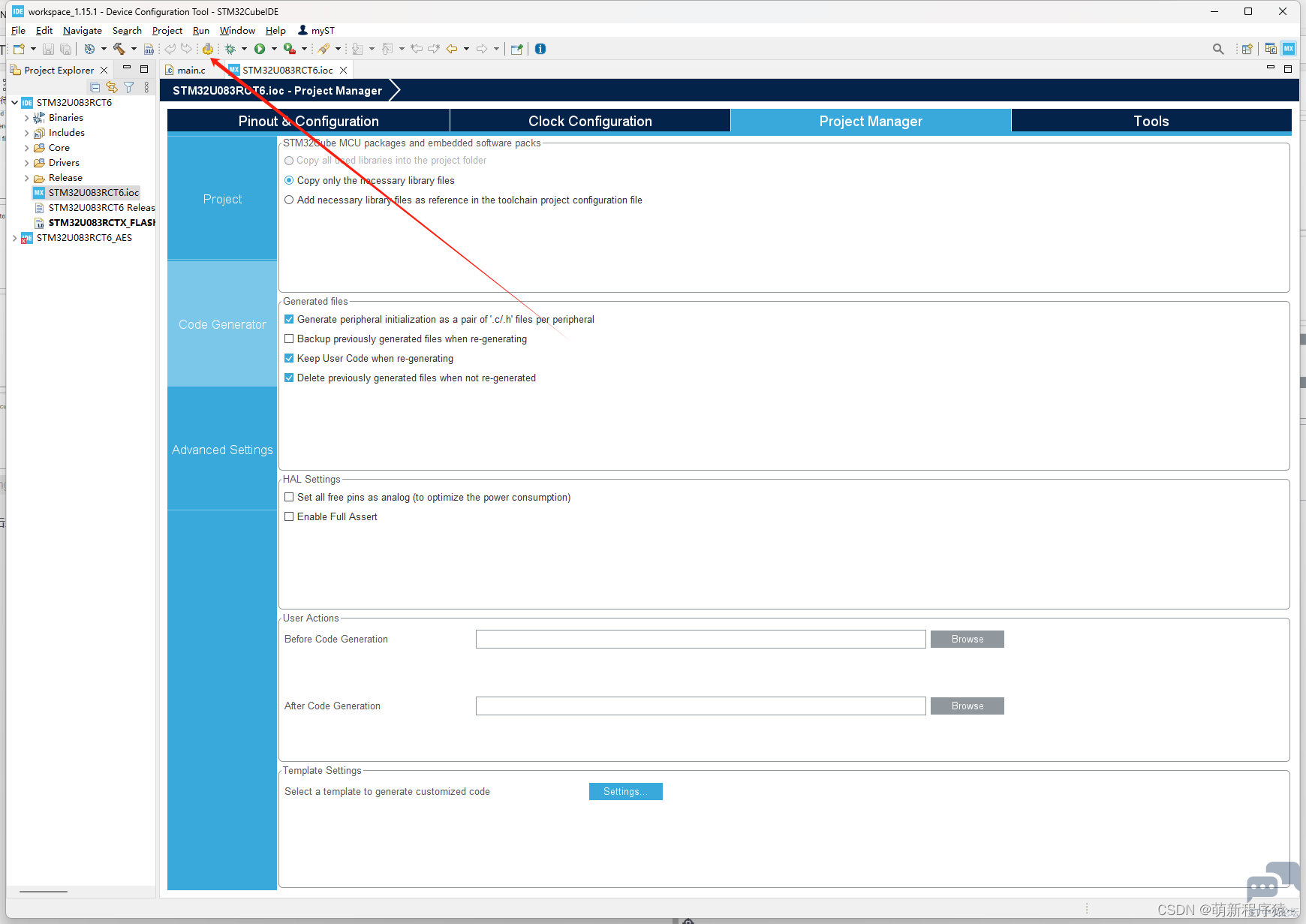
Task: Click the Save All toolbar icon
Action: click(x=66, y=49)
